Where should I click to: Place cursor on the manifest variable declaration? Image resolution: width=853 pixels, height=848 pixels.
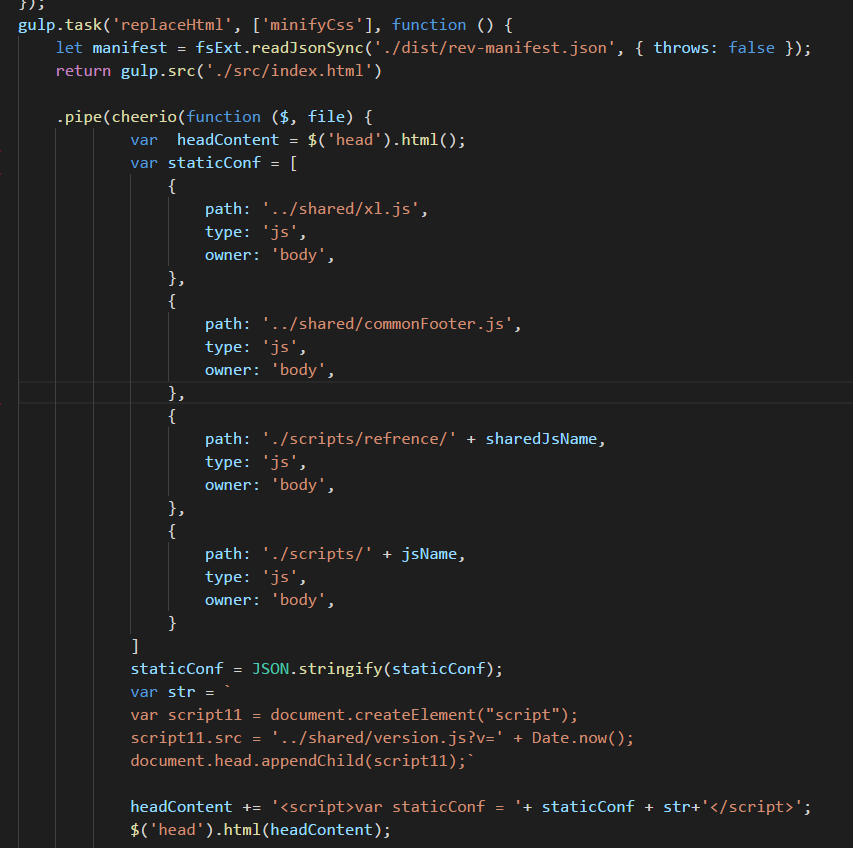tap(129, 48)
